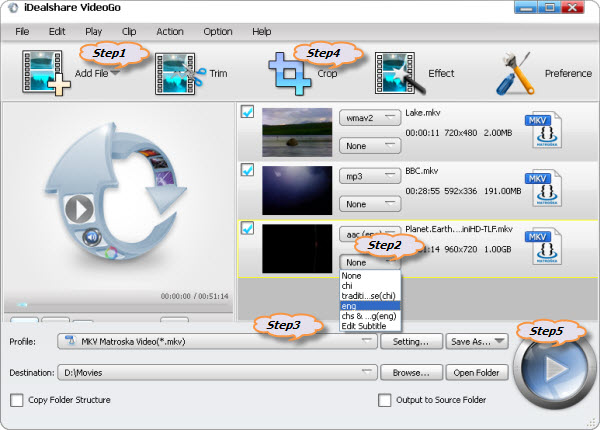Image resolution: width=600 pixels, height=430 pixels.
Task: Choose traditi...se(chi) subtitle option
Action: pyautogui.click(x=370, y=296)
